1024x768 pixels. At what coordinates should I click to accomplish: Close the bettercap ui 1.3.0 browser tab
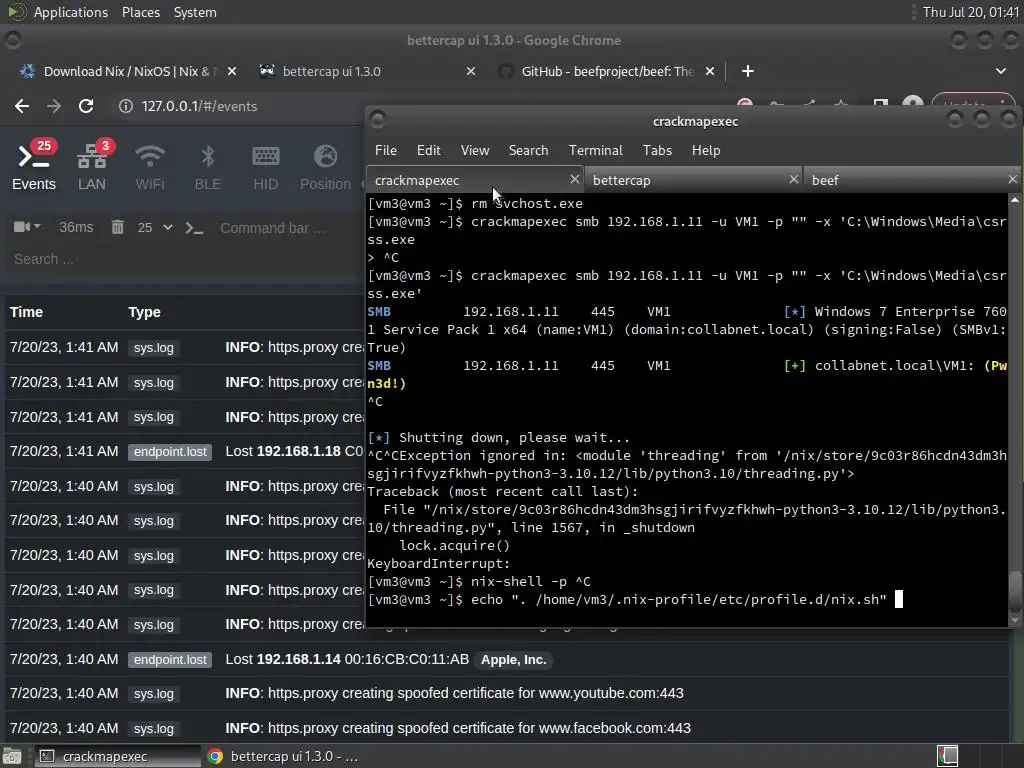471,71
